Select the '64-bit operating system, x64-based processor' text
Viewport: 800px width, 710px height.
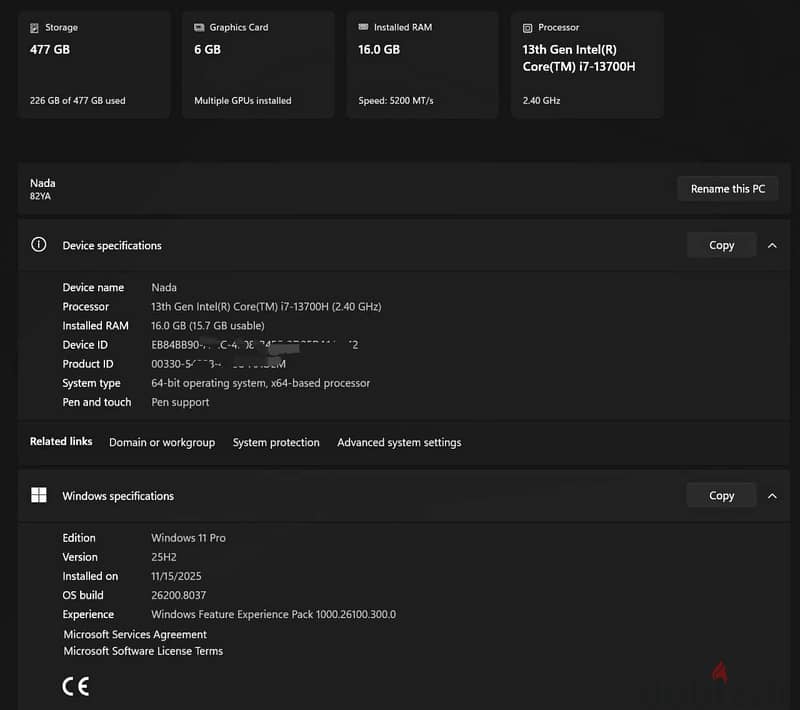point(260,383)
